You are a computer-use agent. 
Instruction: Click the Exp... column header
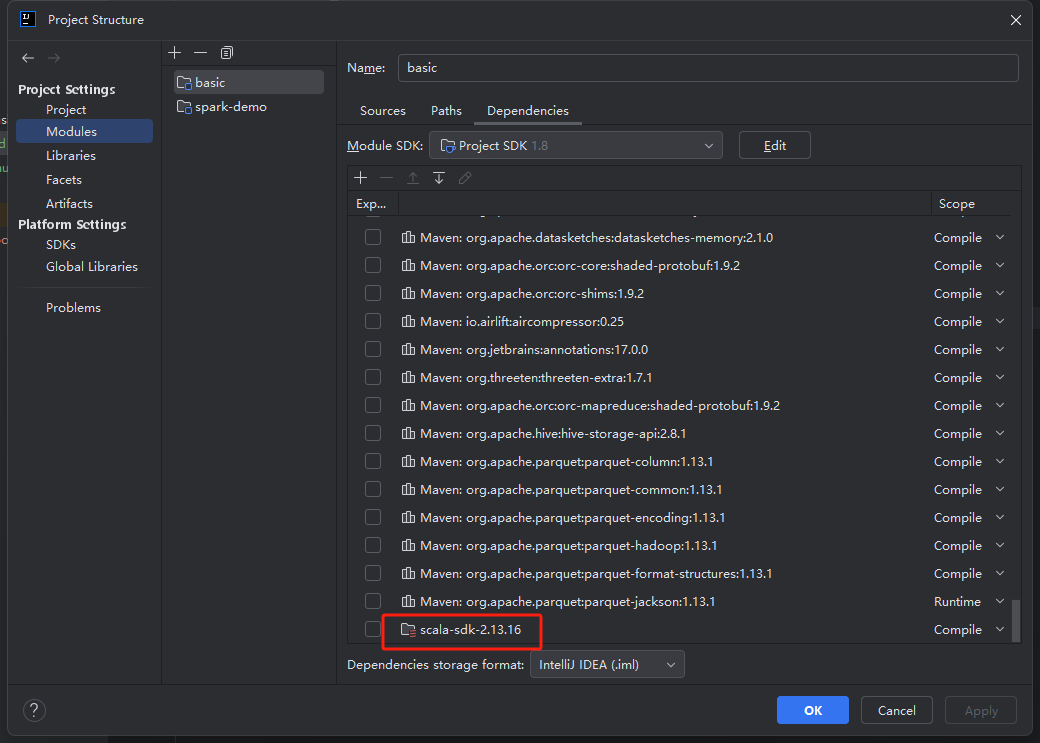pos(371,204)
